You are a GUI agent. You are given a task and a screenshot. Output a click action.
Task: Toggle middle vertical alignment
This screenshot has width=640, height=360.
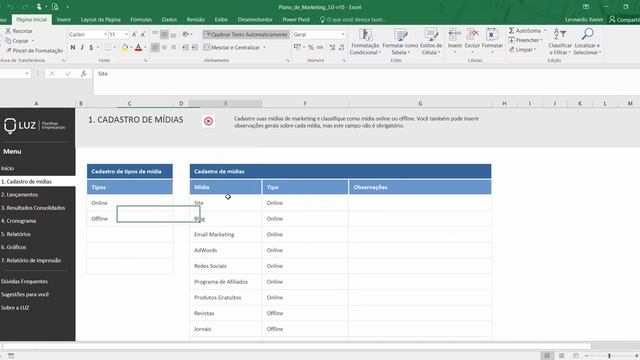[164, 35]
